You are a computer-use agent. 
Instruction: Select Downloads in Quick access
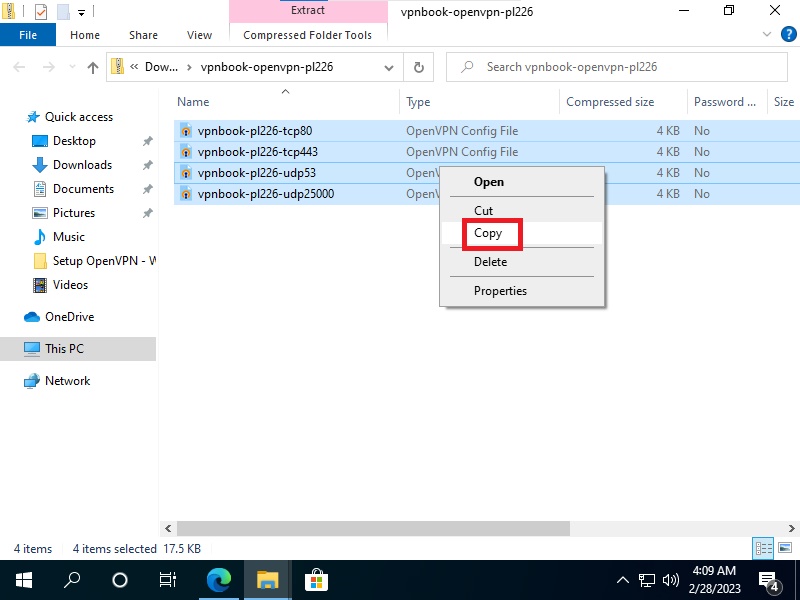click(82, 165)
